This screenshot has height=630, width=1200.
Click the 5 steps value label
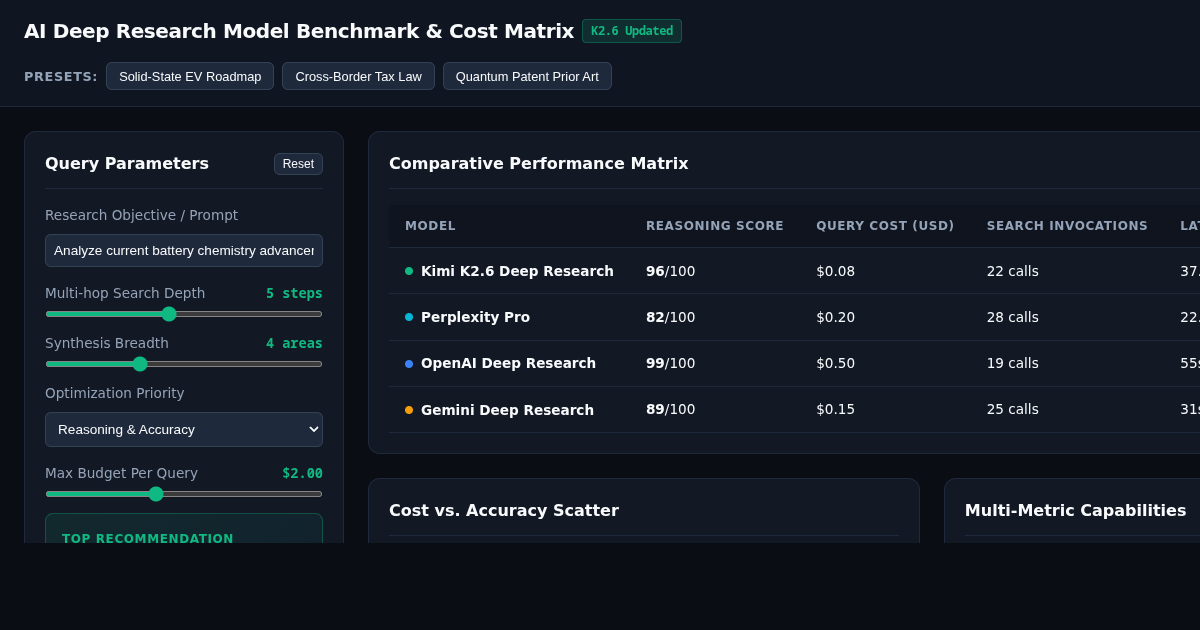[294, 293]
